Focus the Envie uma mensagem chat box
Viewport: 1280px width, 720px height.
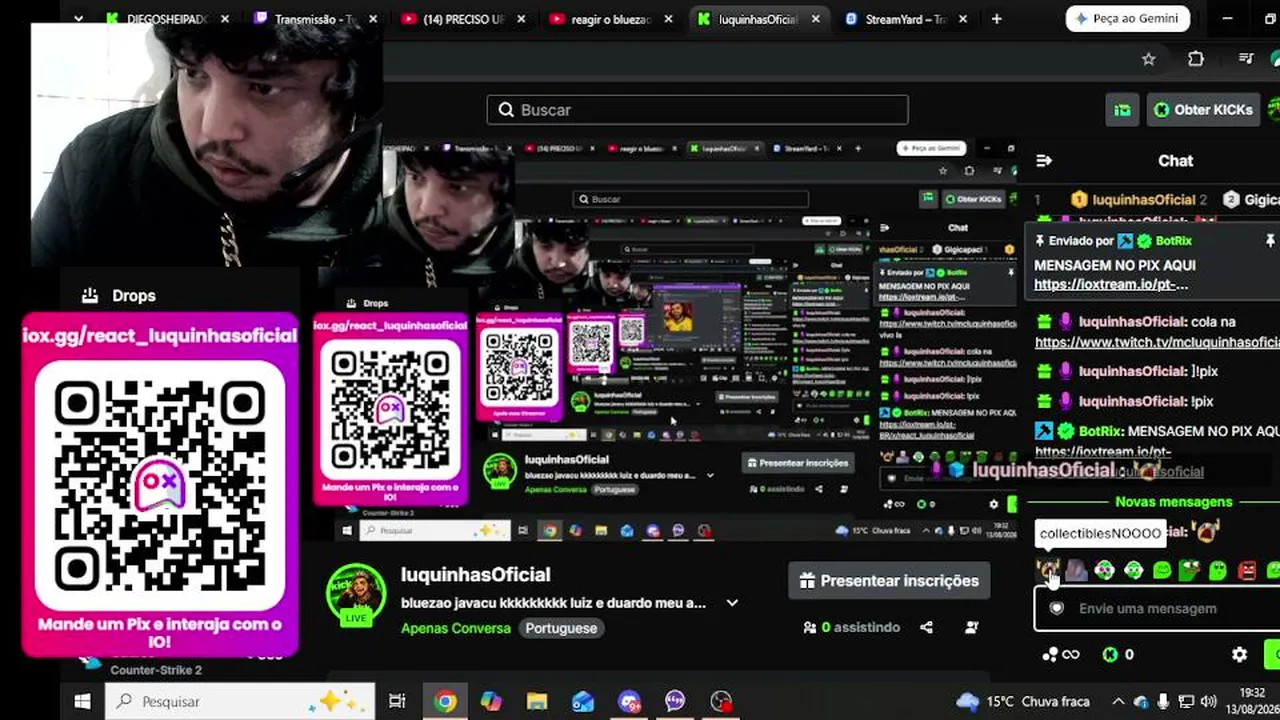(1157, 609)
